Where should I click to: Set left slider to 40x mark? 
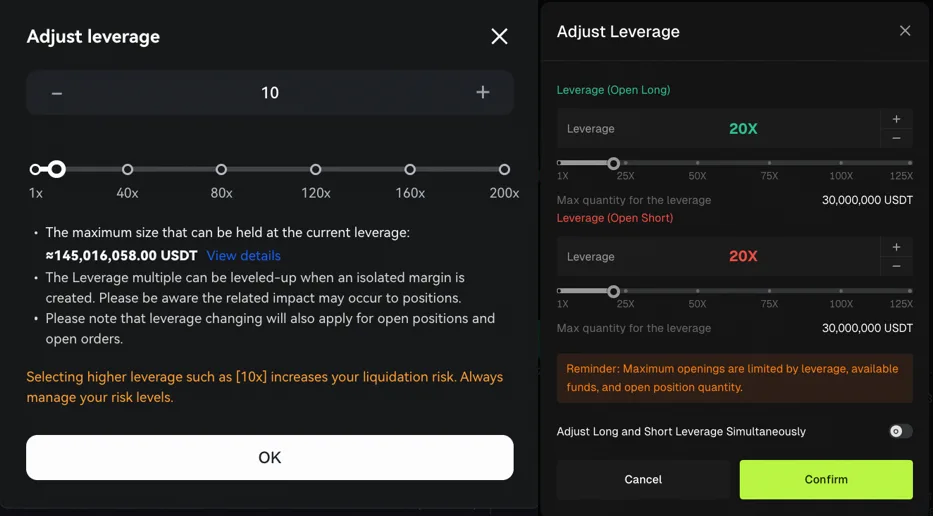(127, 170)
